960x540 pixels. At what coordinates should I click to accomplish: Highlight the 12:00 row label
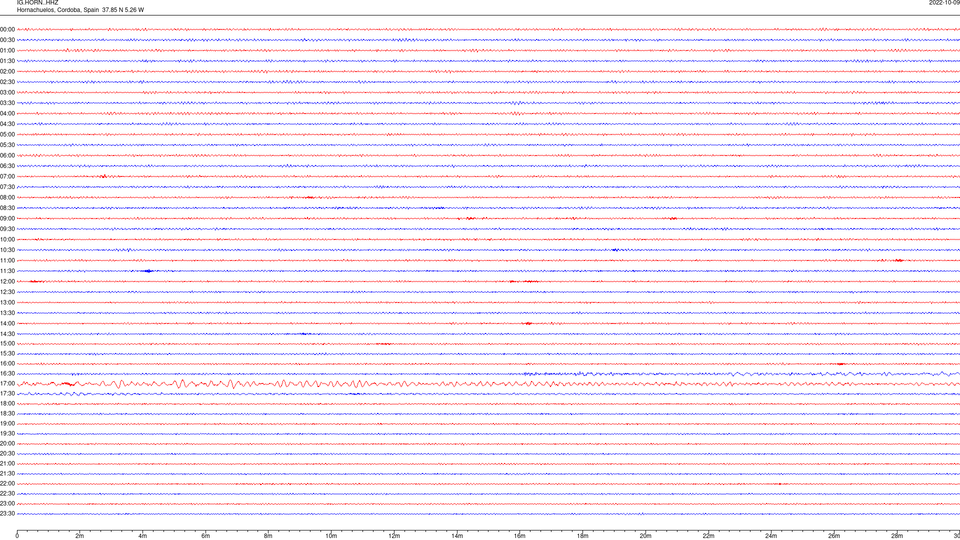pyautogui.click(x=7, y=282)
